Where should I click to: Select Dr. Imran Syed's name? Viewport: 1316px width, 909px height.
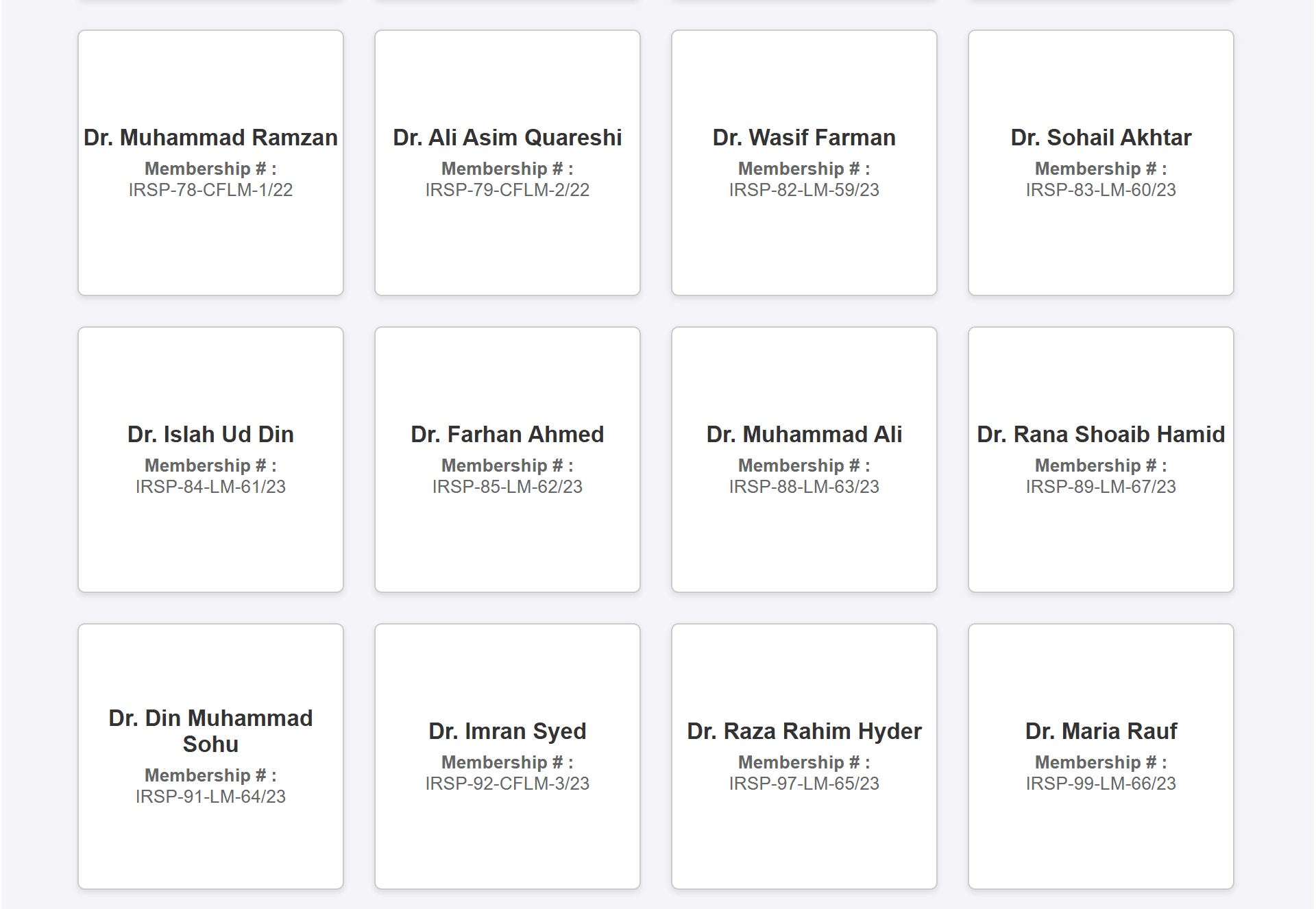507,731
